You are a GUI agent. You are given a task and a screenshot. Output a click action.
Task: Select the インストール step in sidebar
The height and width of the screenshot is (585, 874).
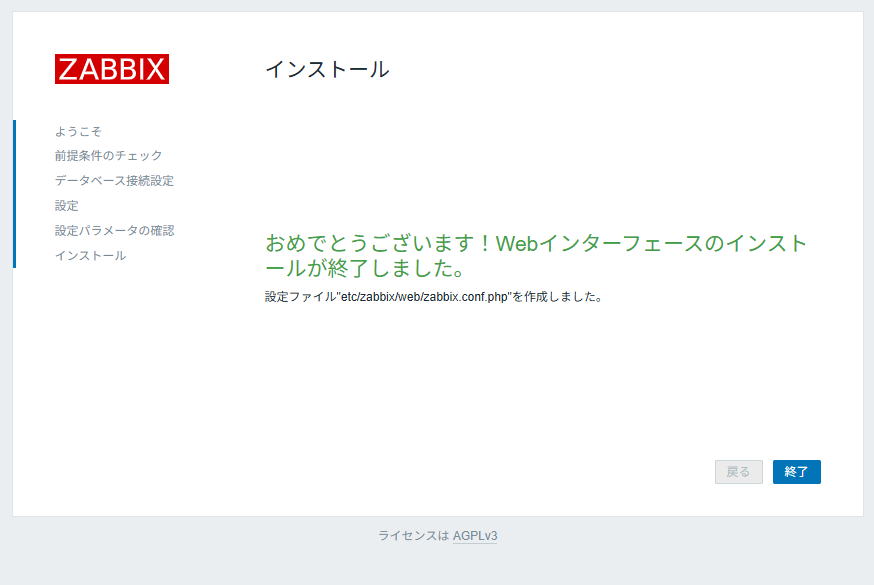coord(90,256)
